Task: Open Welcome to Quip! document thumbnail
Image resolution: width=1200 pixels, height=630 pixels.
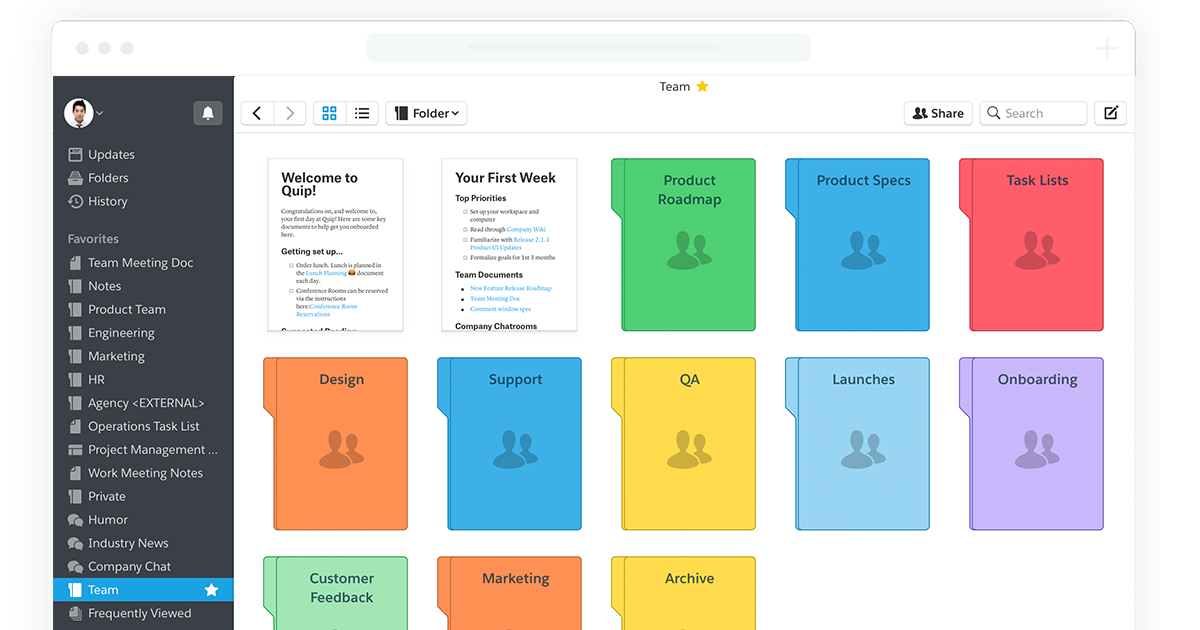Action: pyautogui.click(x=335, y=244)
